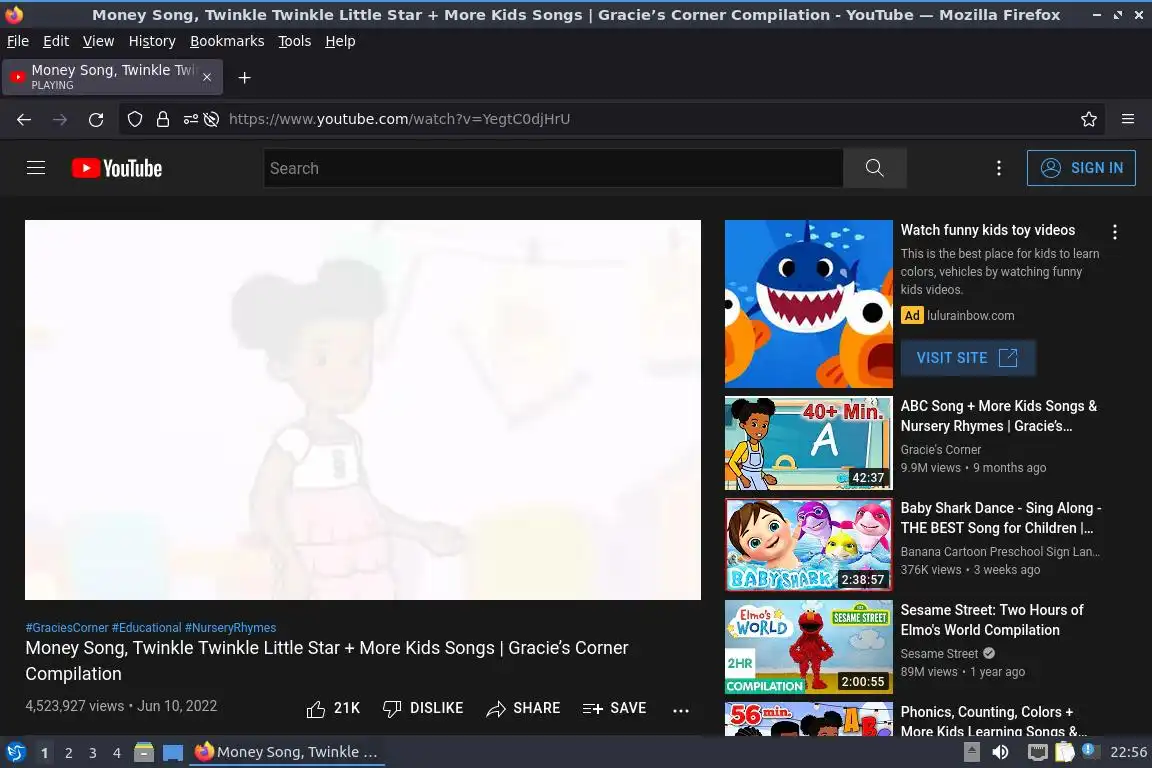The image size is (1152, 768).
Task: Like the video with thumbs up
Action: 333,708
